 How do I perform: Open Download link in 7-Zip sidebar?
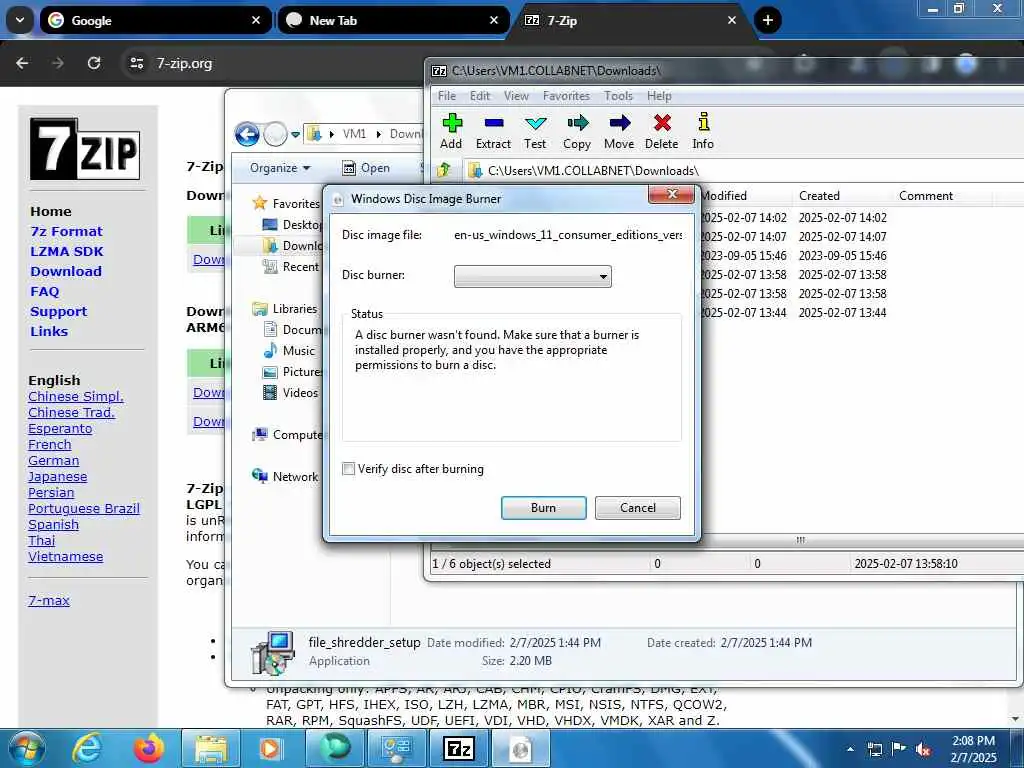click(66, 272)
